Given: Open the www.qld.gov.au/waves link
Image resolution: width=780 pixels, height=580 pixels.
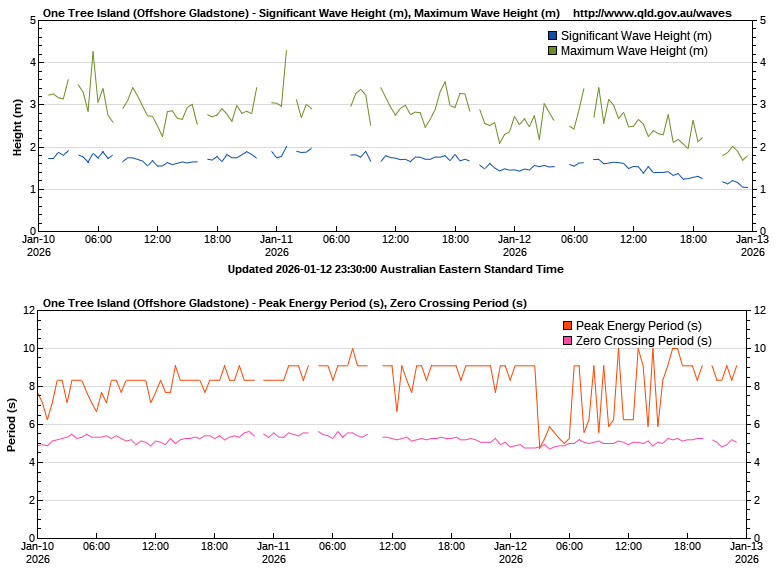Looking at the screenshot, I should (x=652, y=13).
